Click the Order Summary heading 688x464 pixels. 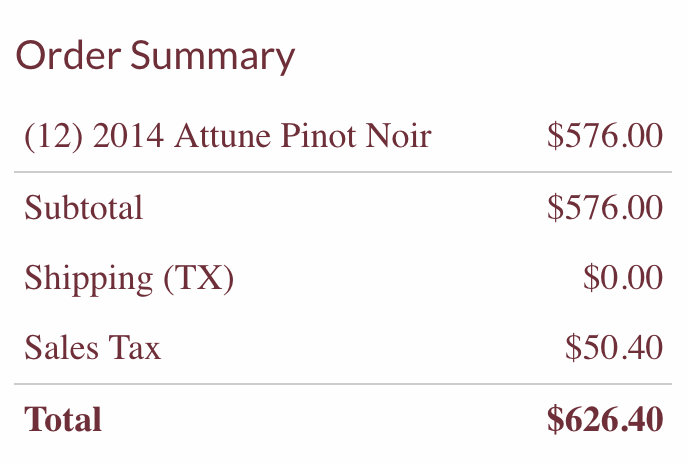point(156,56)
